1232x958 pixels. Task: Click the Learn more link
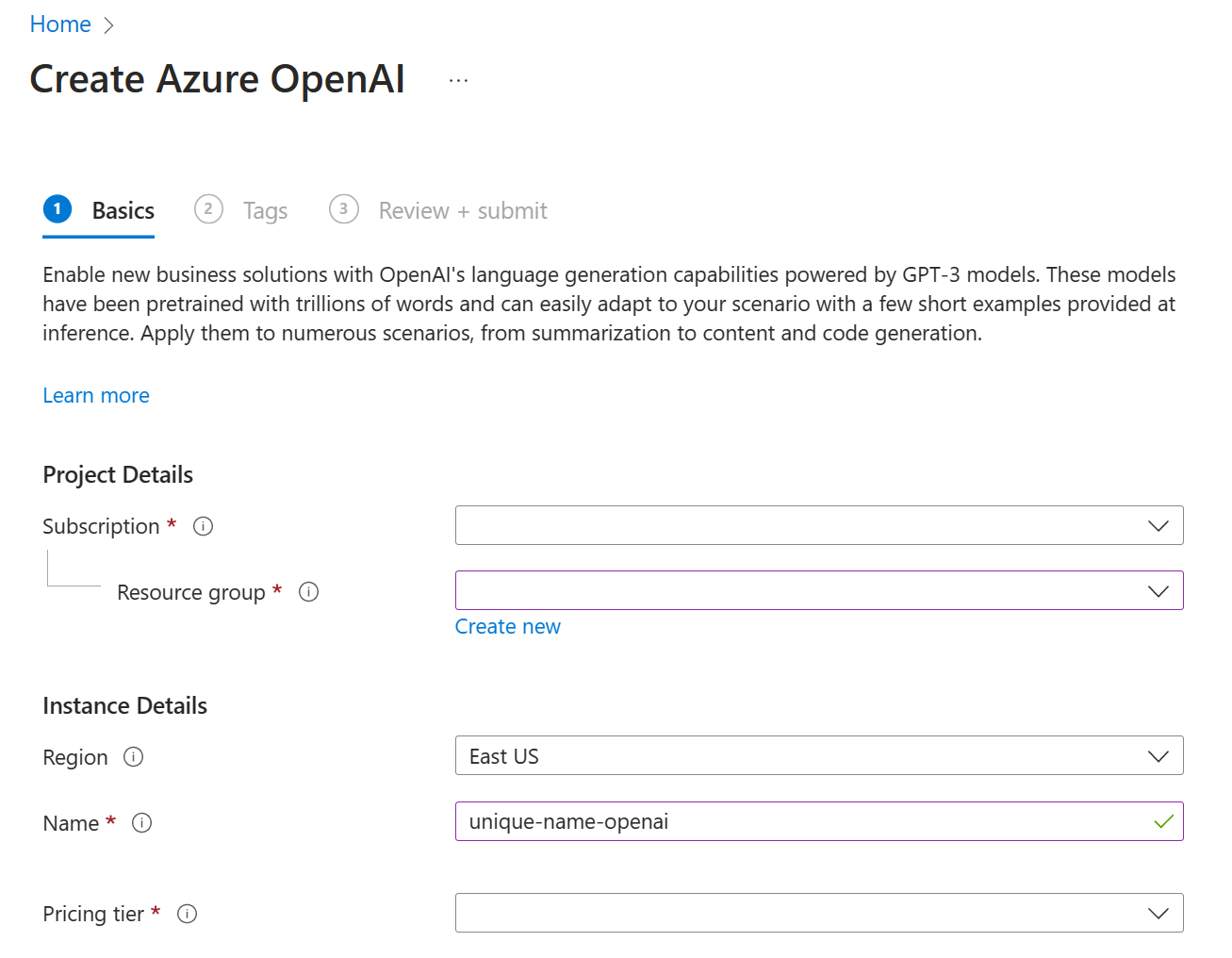click(96, 396)
